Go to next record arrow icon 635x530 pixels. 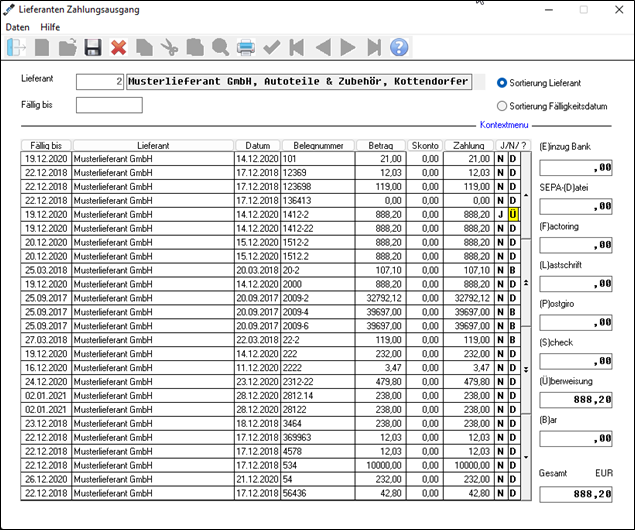pos(348,47)
